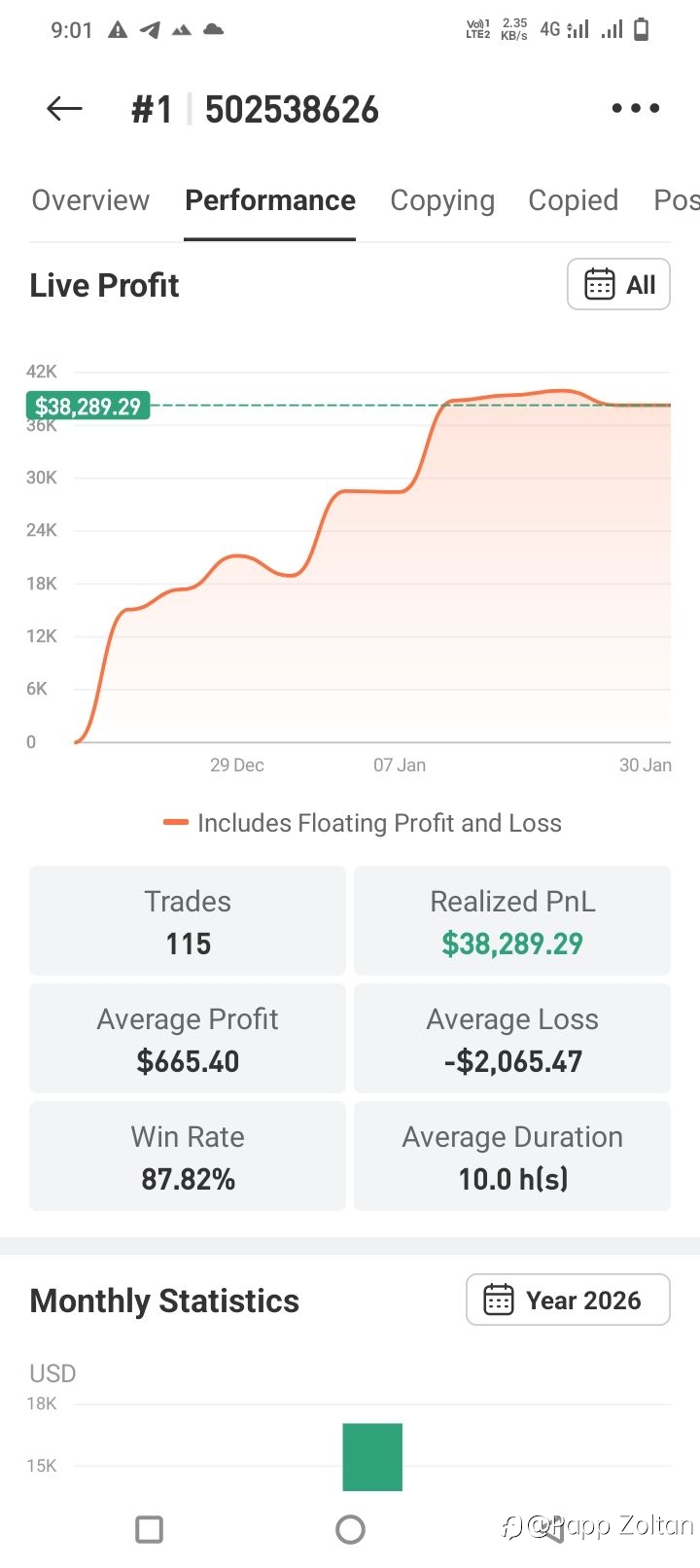Tap the Win Rate statistics card
700x1568 pixels.
188,1157
